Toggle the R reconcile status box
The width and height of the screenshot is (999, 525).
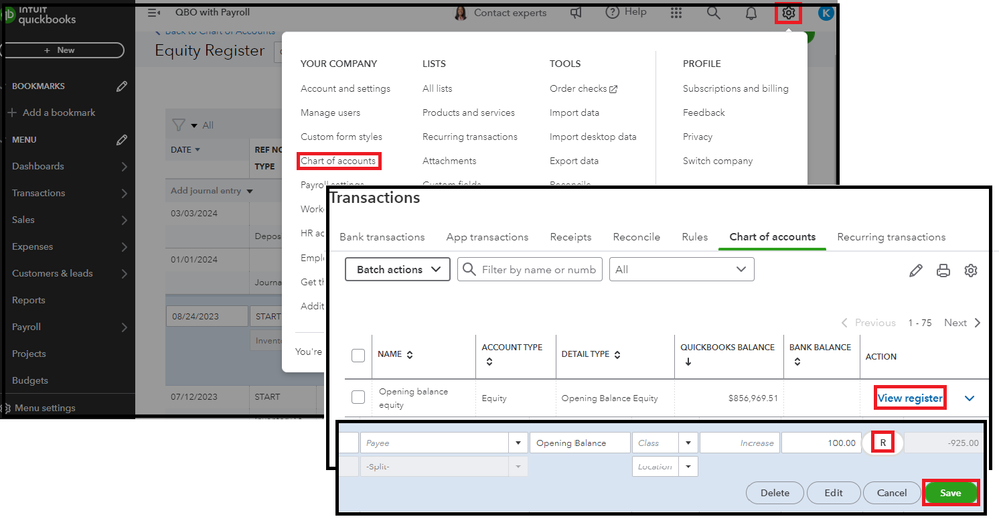pyautogui.click(x=883, y=443)
